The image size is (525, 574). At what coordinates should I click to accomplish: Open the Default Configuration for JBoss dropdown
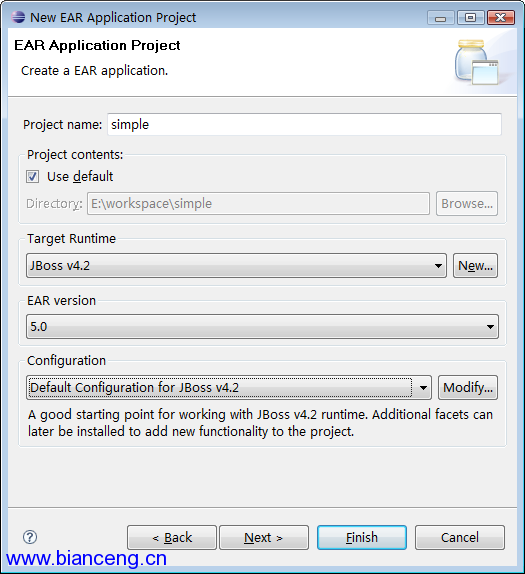(229, 387)
